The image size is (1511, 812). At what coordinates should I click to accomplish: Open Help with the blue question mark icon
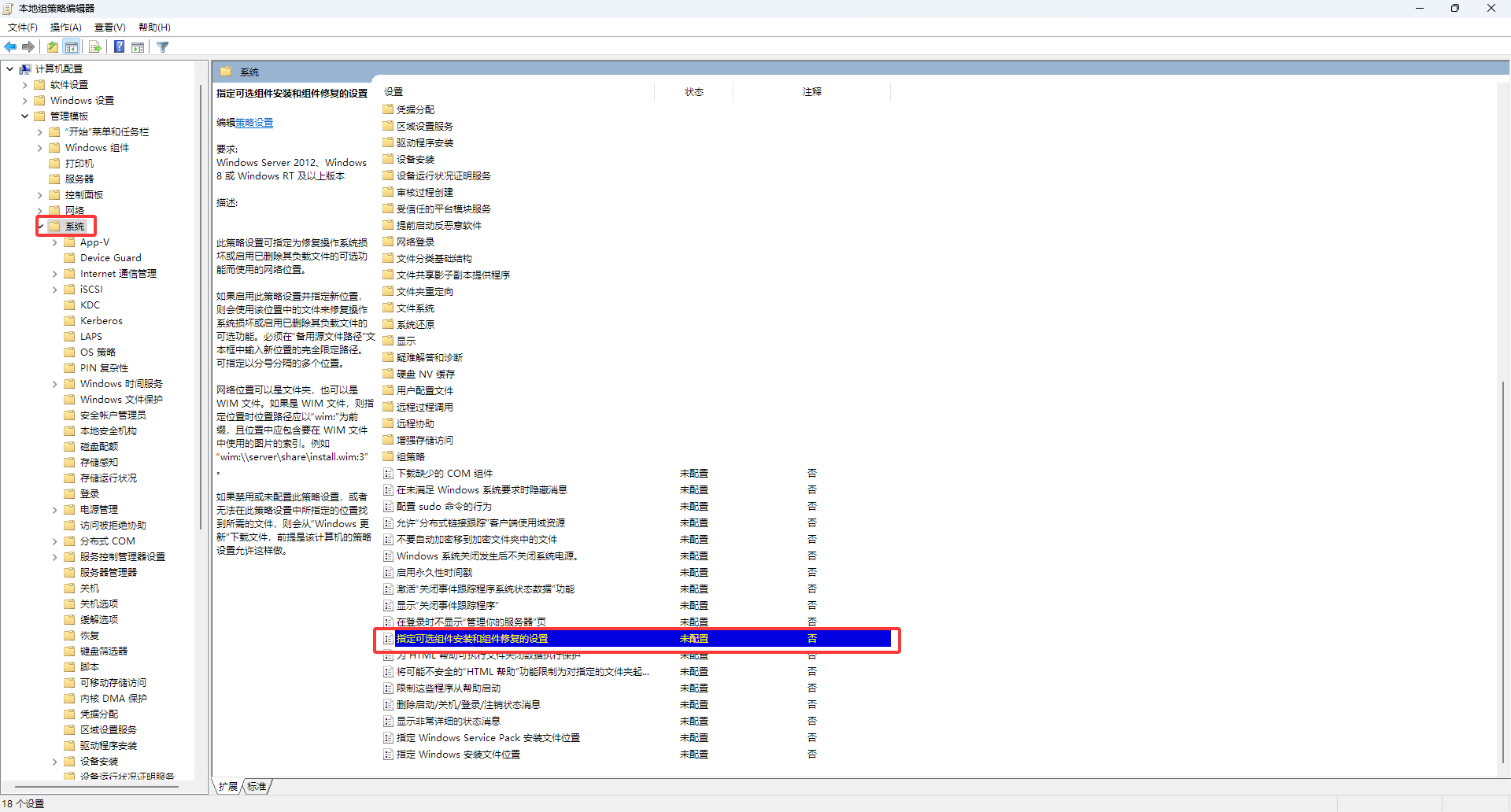(x=119, y=47)
